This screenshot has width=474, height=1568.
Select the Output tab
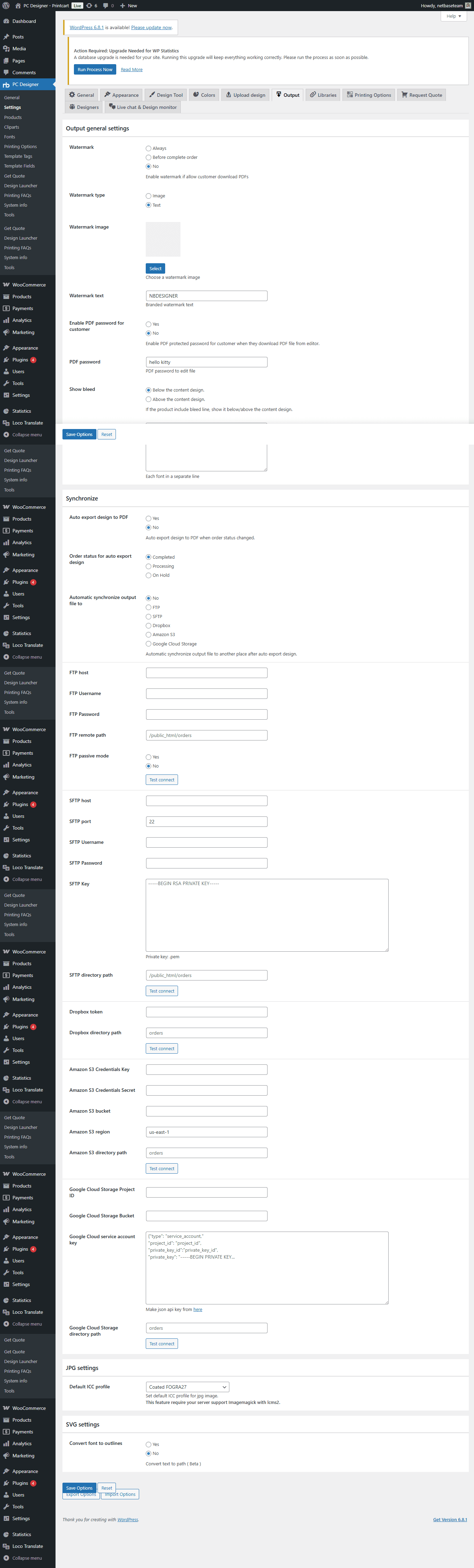(288, 95)
